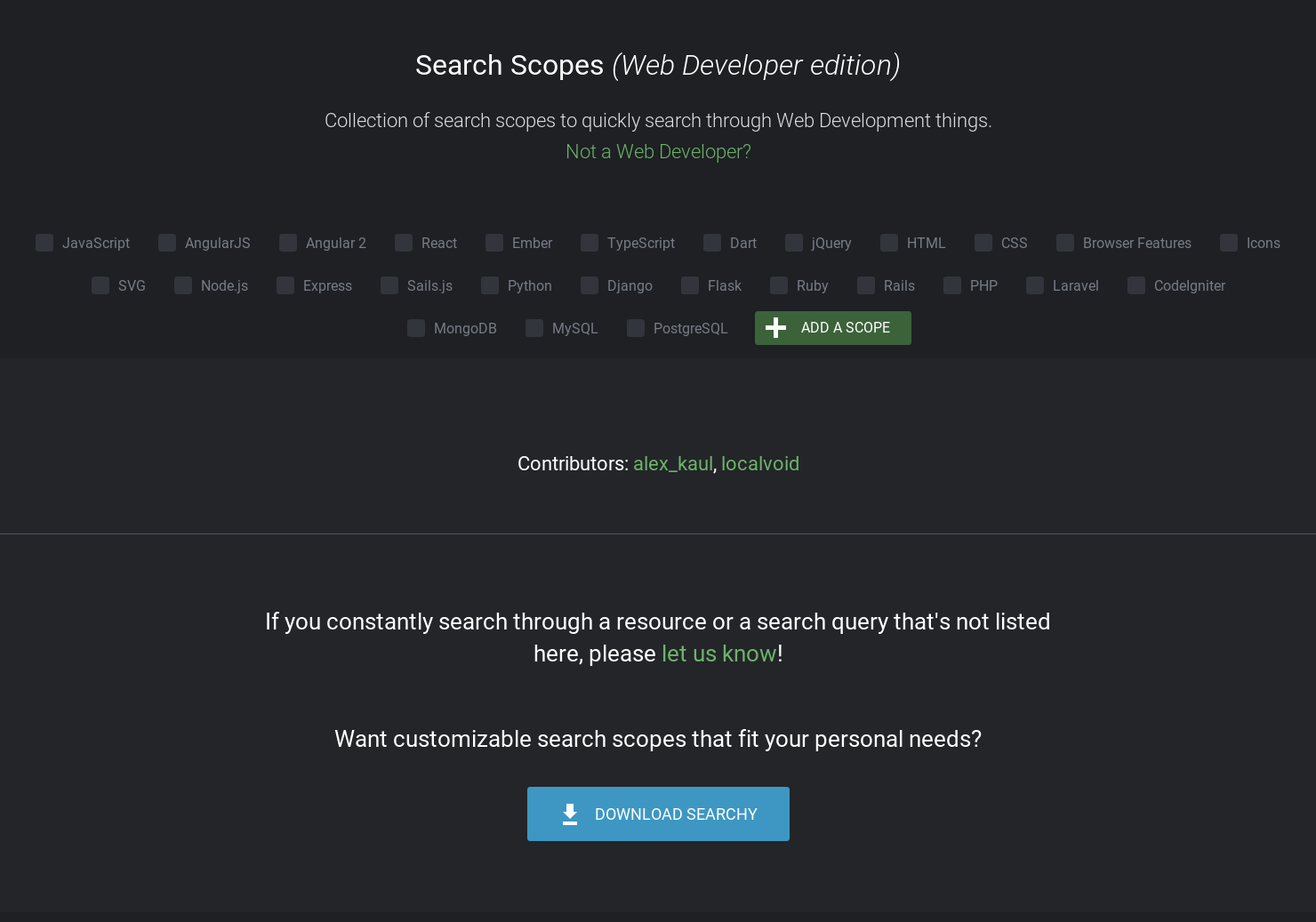Check the PHP scope checkbox
Viewport: 1316px width, 922px height.
click(952, 285)
